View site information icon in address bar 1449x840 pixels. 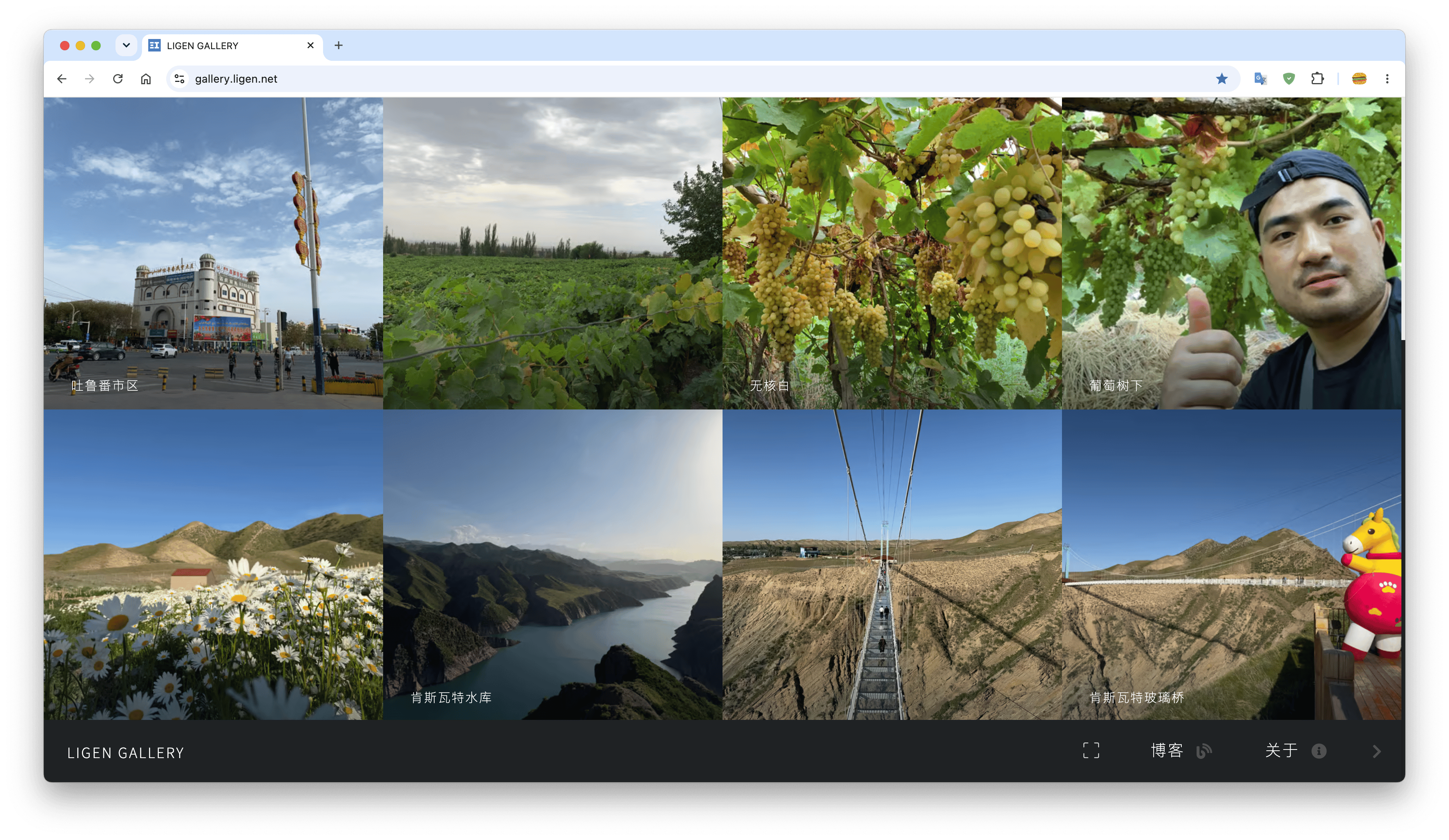click(x=179, y=79)
